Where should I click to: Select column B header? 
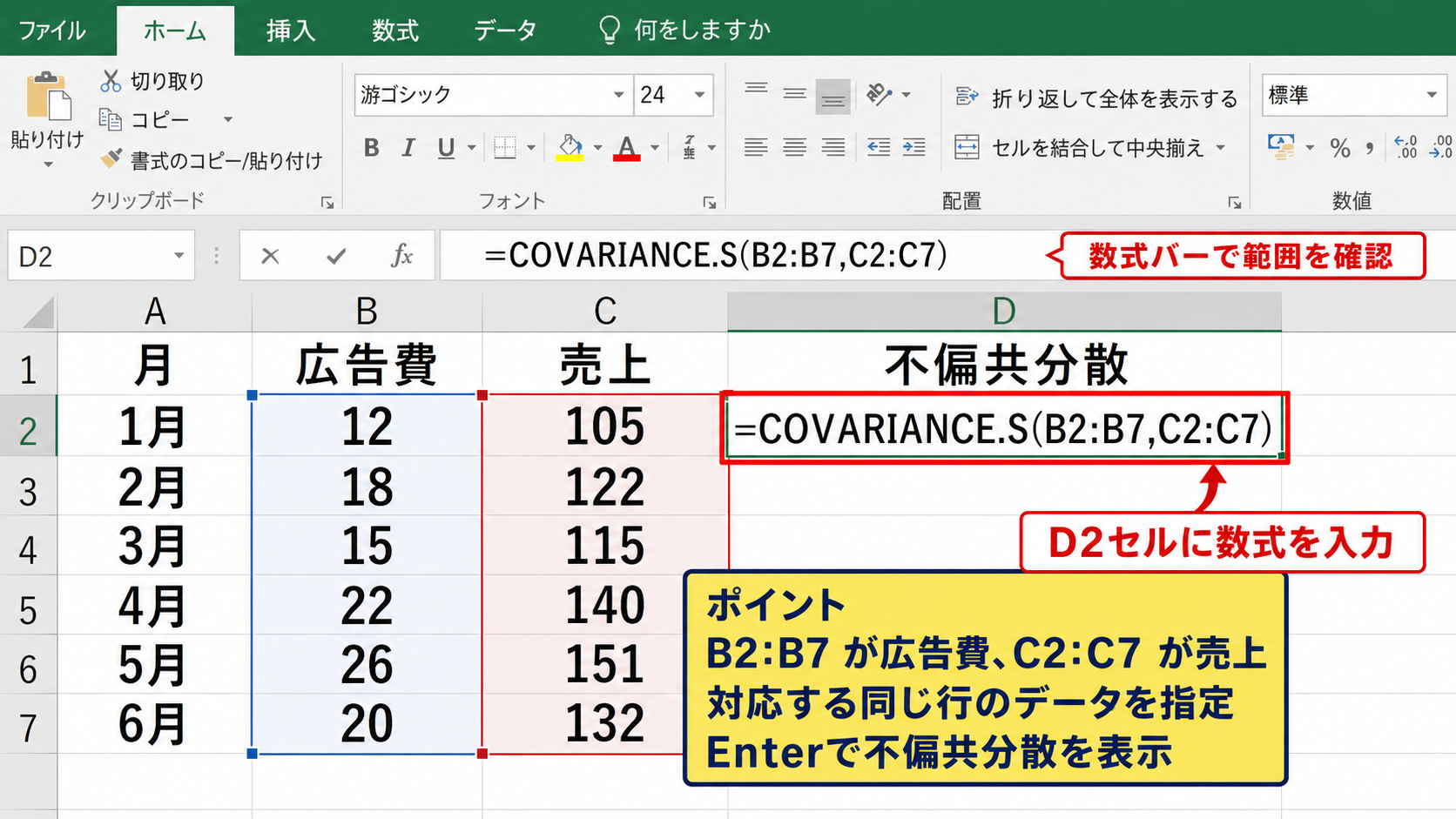[x=367, y=312]
